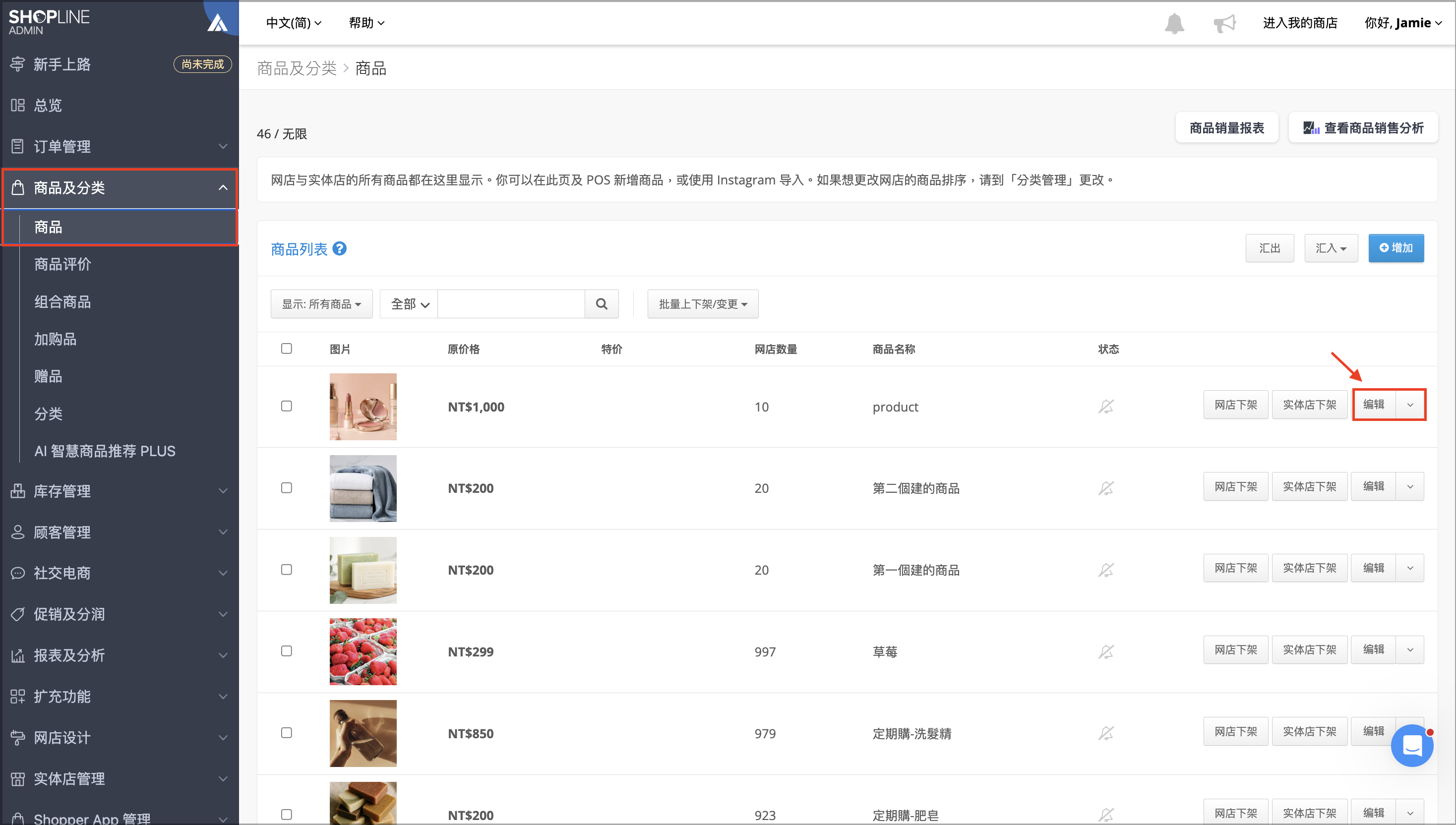1456x825 pixels.
Task: Expand 扩充功能 in the sidebar
Action: 120,697
